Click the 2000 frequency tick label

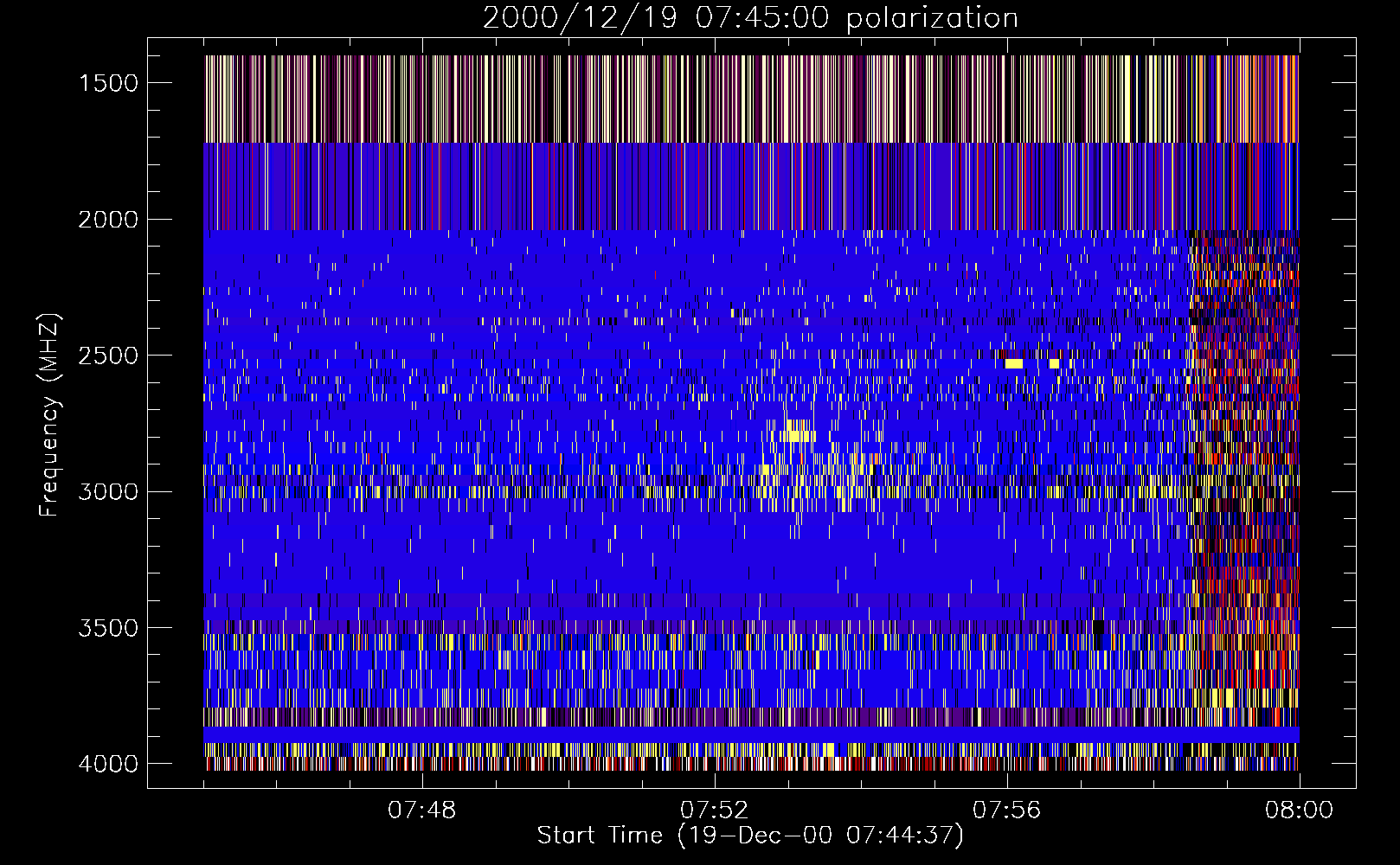pos(108,220)
